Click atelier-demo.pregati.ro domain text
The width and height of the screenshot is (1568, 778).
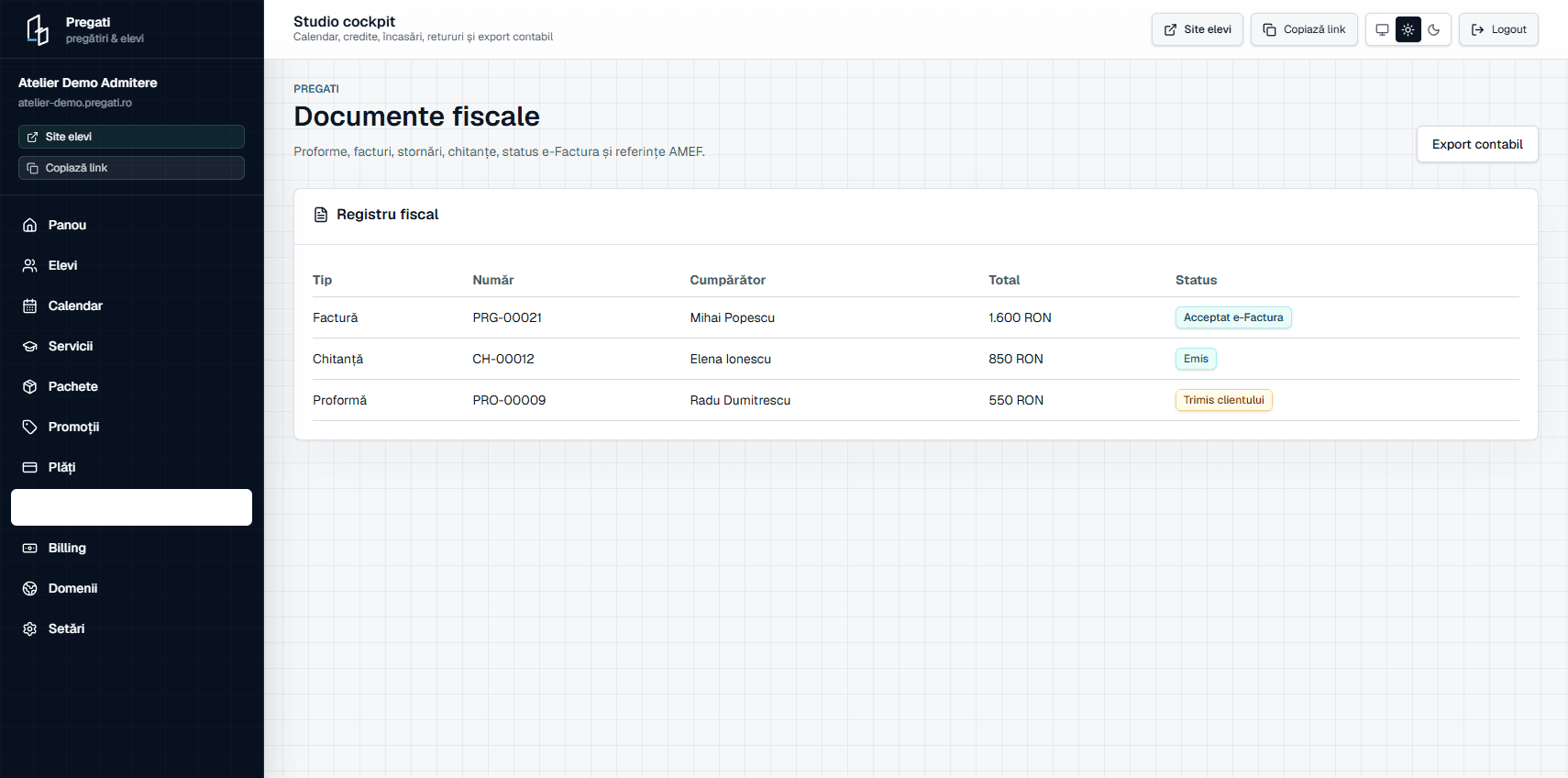75,103
